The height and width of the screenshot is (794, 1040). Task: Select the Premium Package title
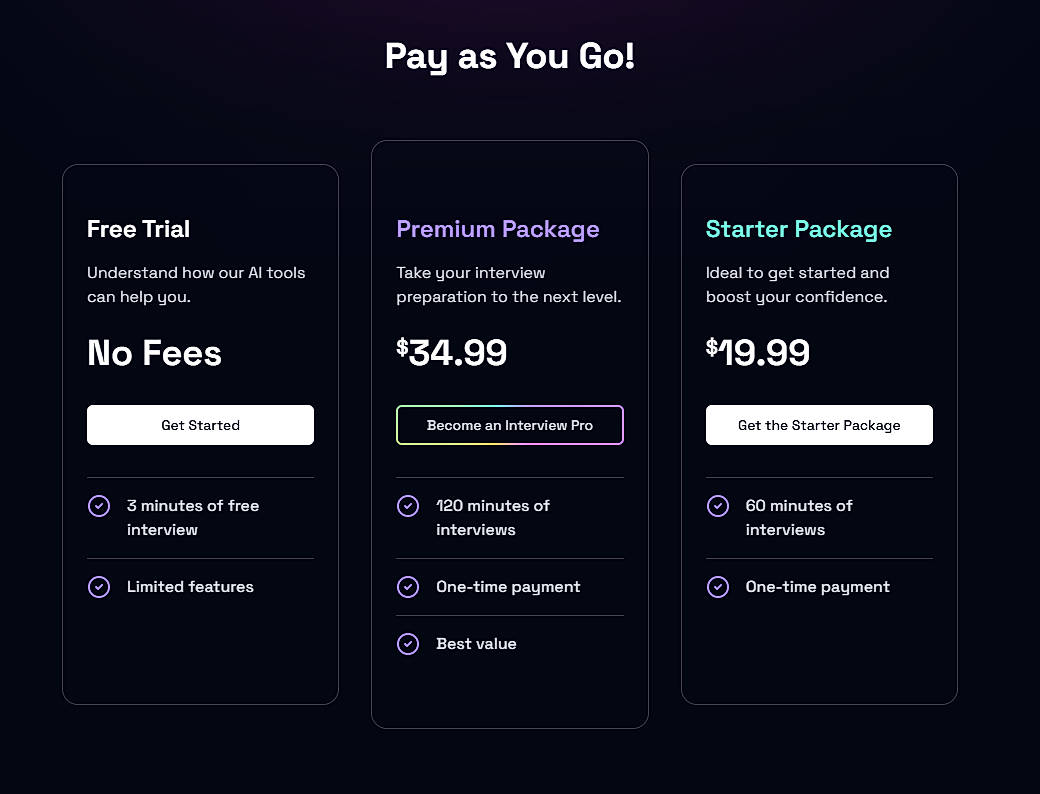(498, 229)
